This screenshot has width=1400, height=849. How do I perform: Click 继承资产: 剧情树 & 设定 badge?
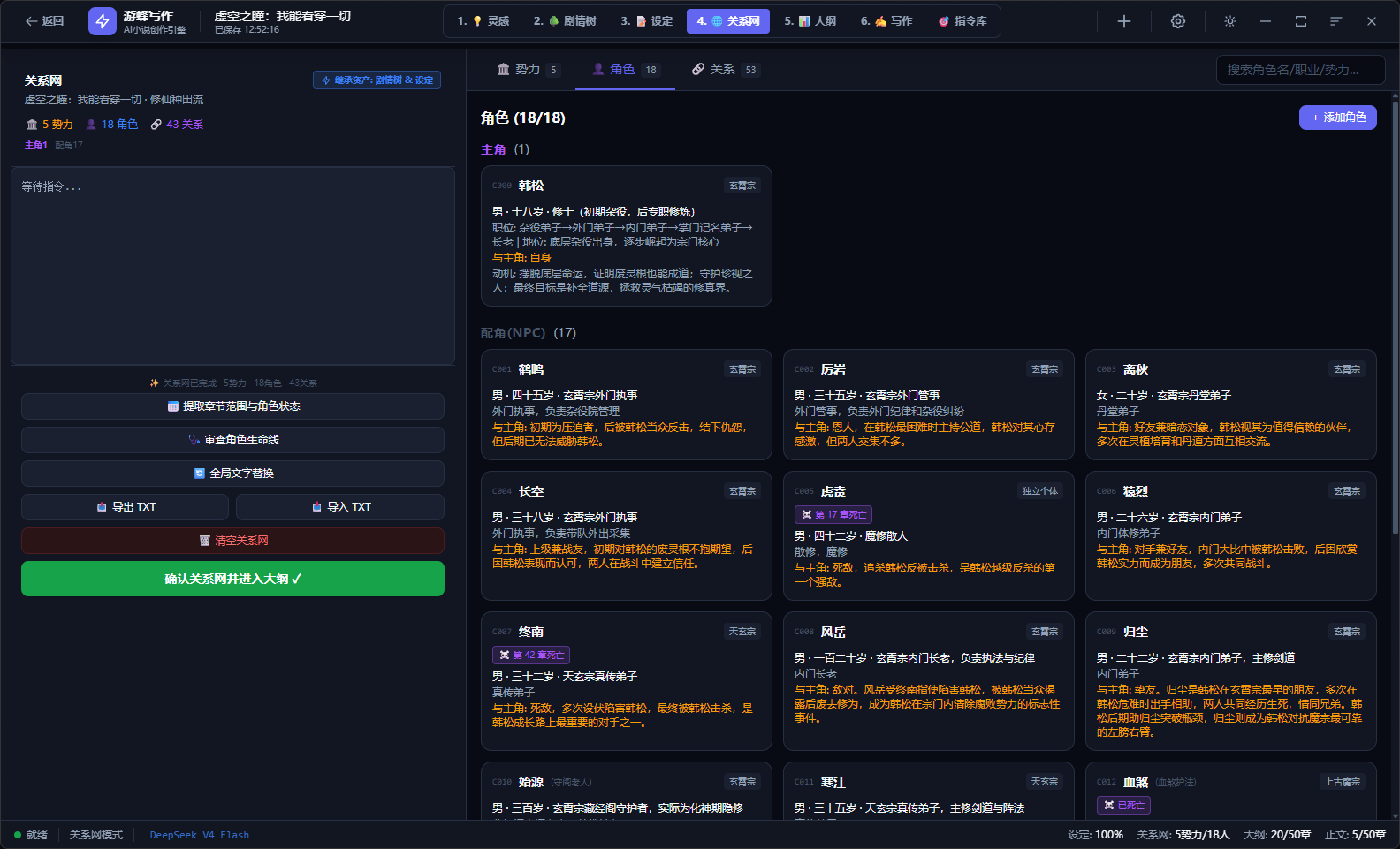click(377, 80)
